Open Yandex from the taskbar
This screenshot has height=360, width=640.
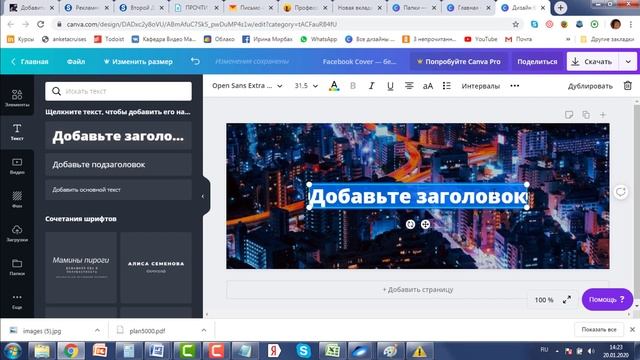274,351
